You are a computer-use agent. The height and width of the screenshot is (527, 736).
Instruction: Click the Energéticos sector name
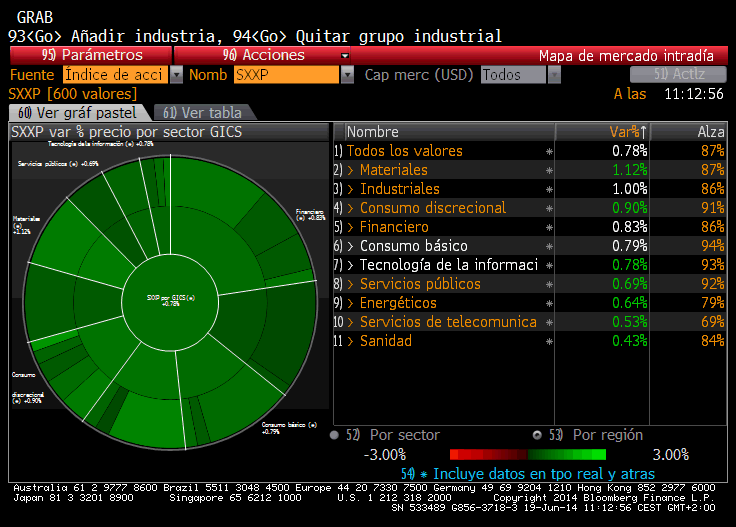pyautogui.click(x=398, y=303)
